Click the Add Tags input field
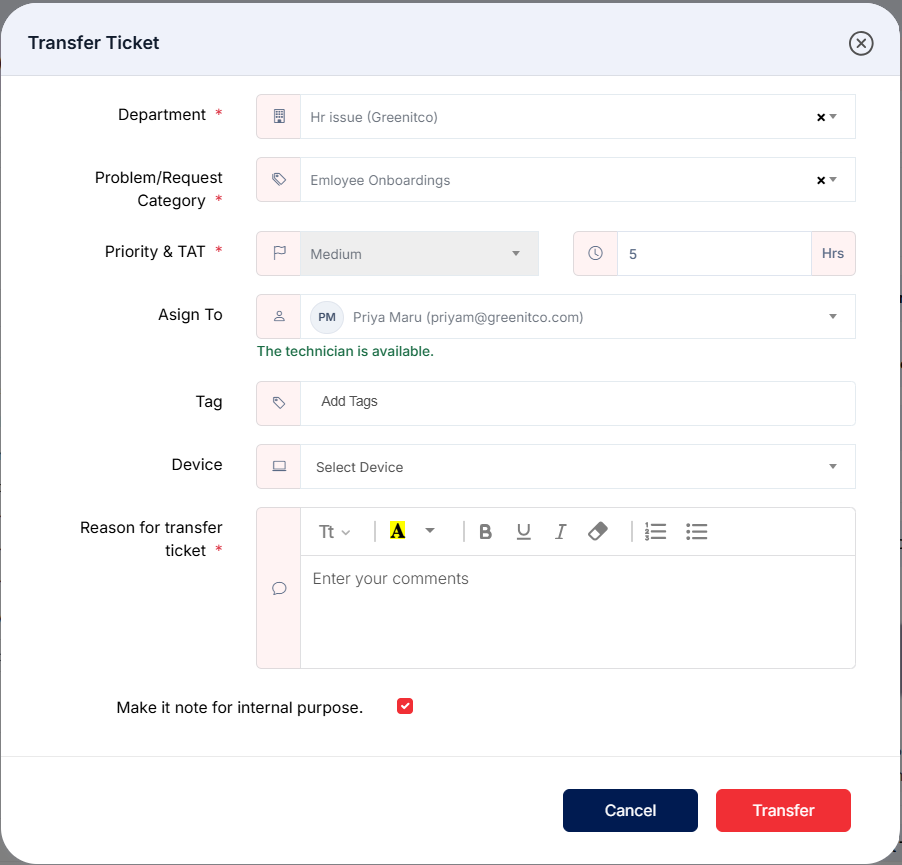This screenshot has width=902, height=865. [578, 403]
